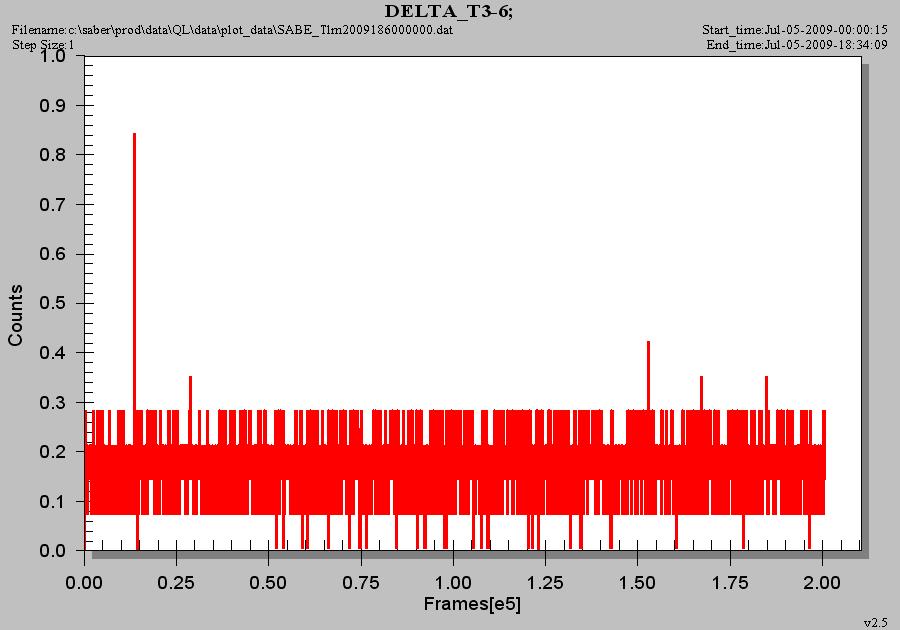Click the y-axis value 0.3
900x630 pixels.
52,403
